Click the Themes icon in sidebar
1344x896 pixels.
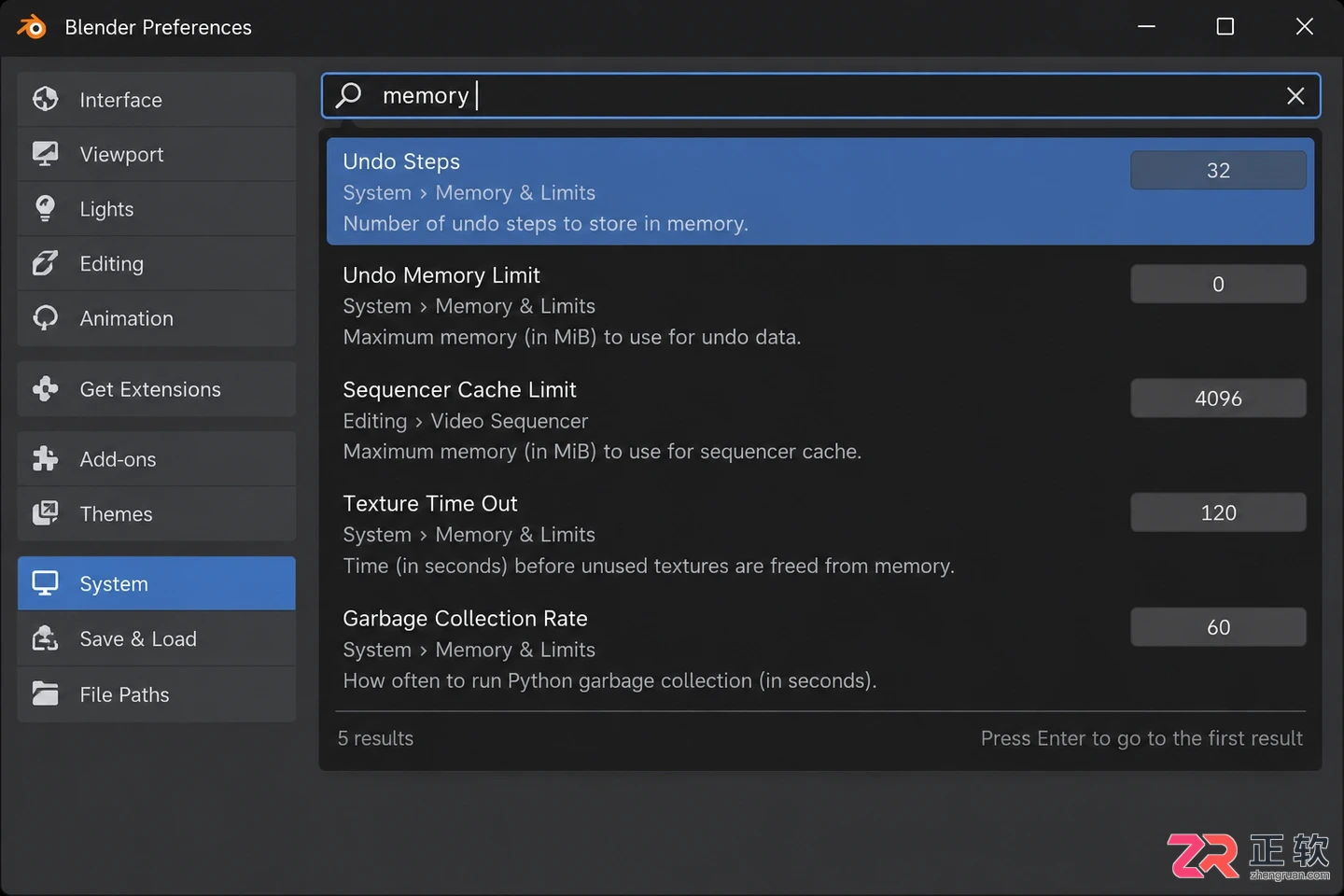tap(45, 513)
